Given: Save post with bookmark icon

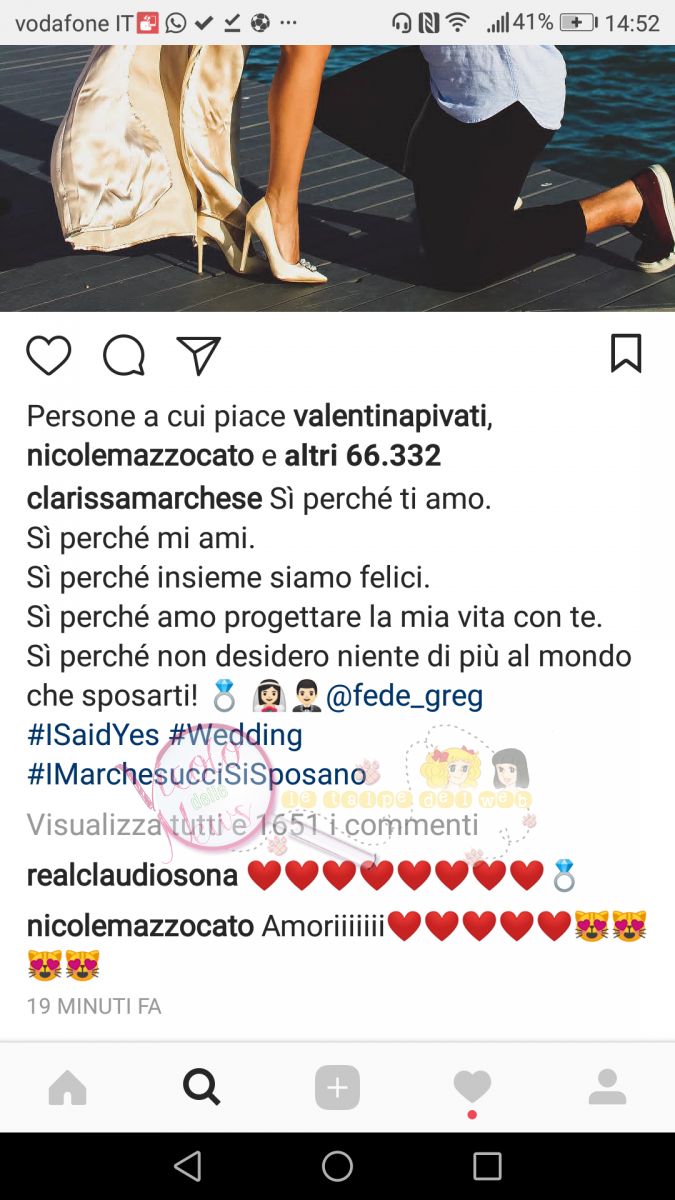Looking at the screenshot, I should pos(626,354).
